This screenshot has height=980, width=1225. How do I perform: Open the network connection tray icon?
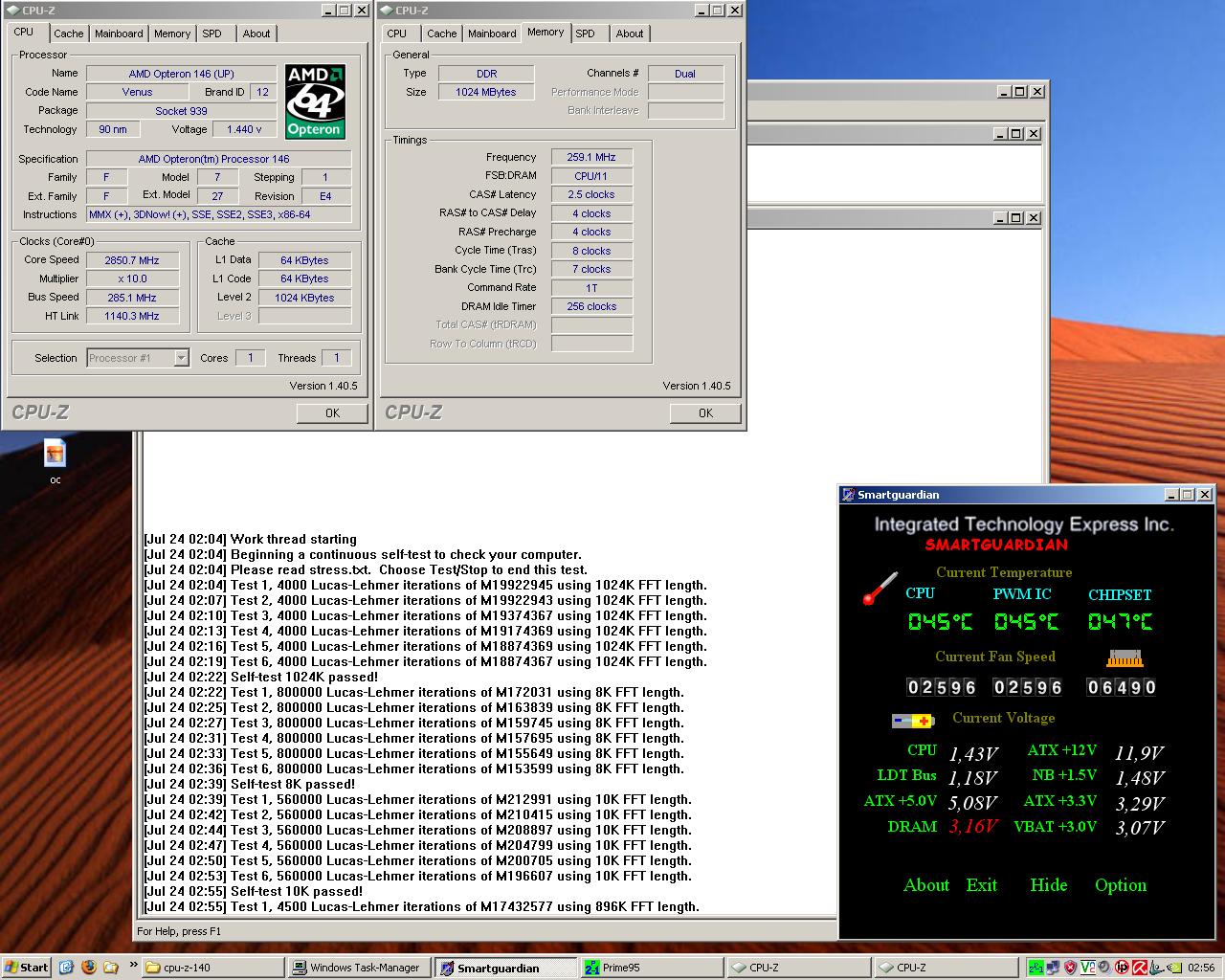coord(1054,968)
